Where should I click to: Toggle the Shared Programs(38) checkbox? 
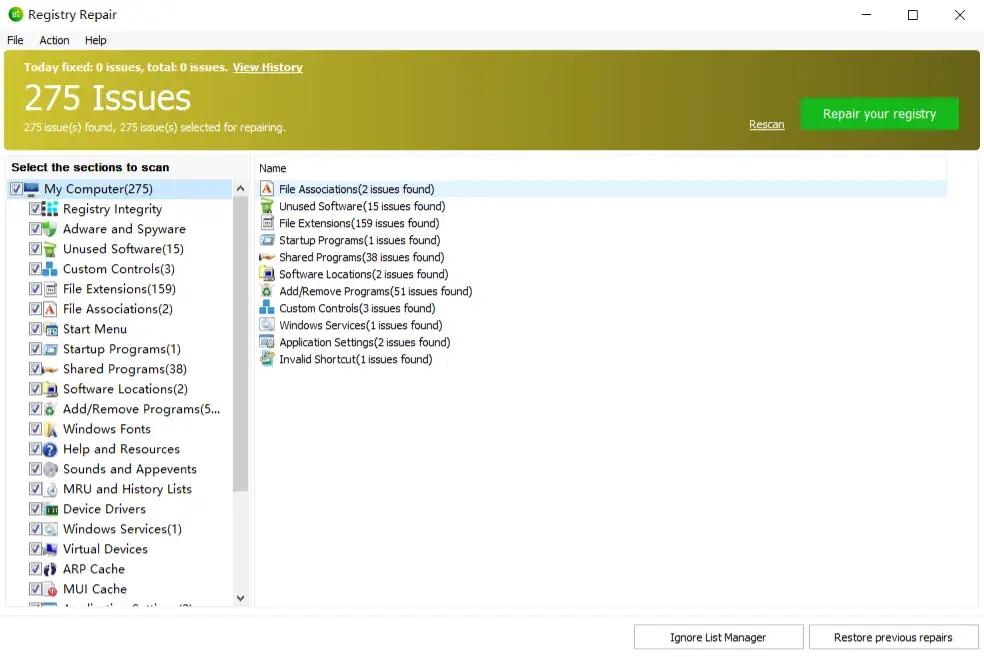[35, 369]
